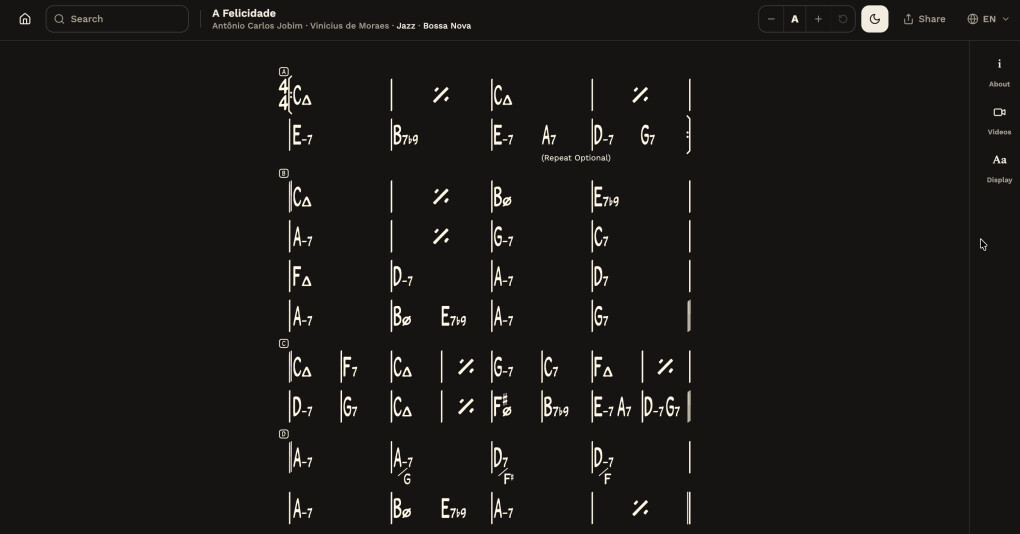Select section marker D
The height and width of the screenshot is (534, 1020).
284,434
